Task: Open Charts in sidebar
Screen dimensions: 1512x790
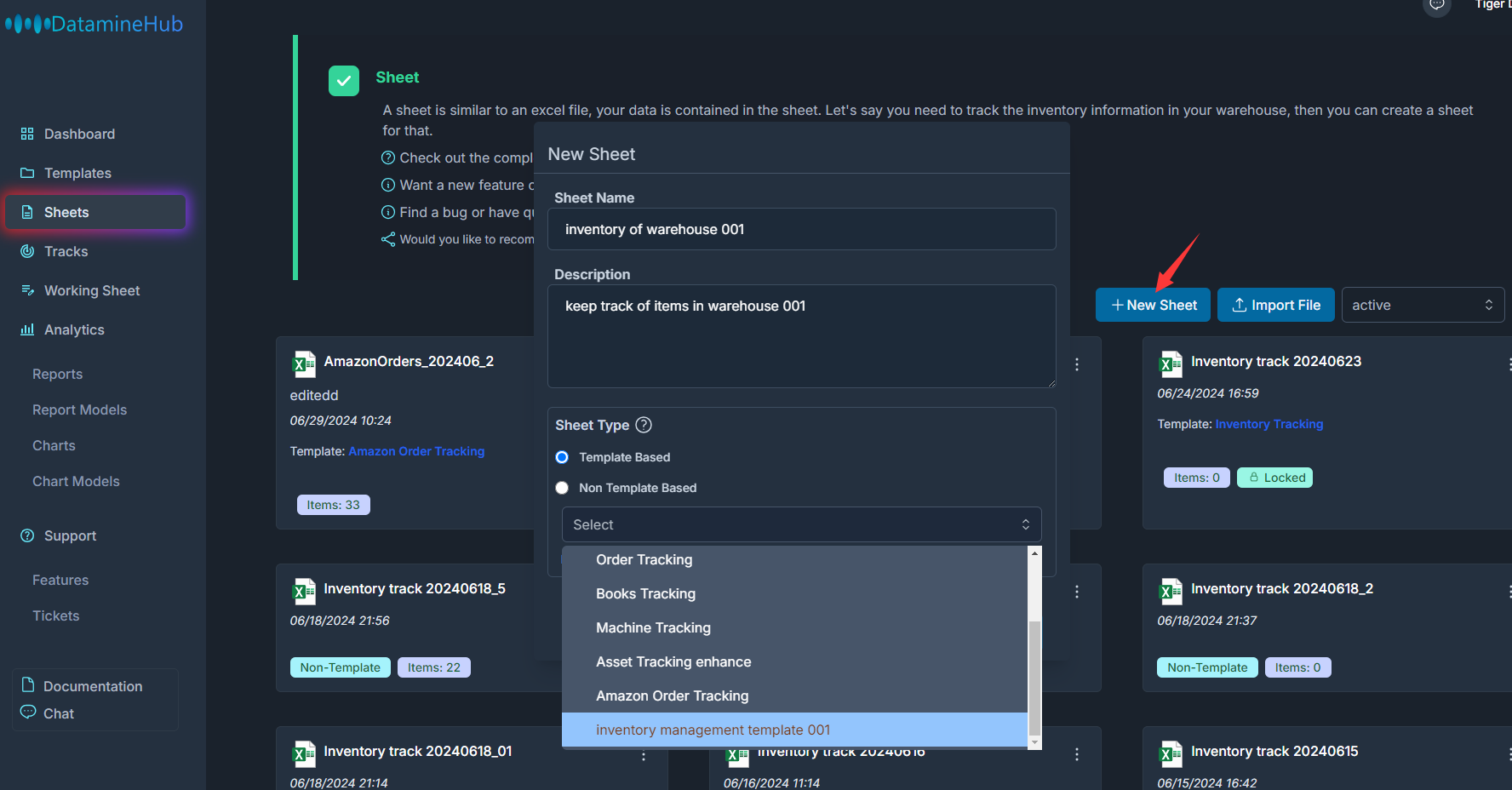Action: coord(54,445)
